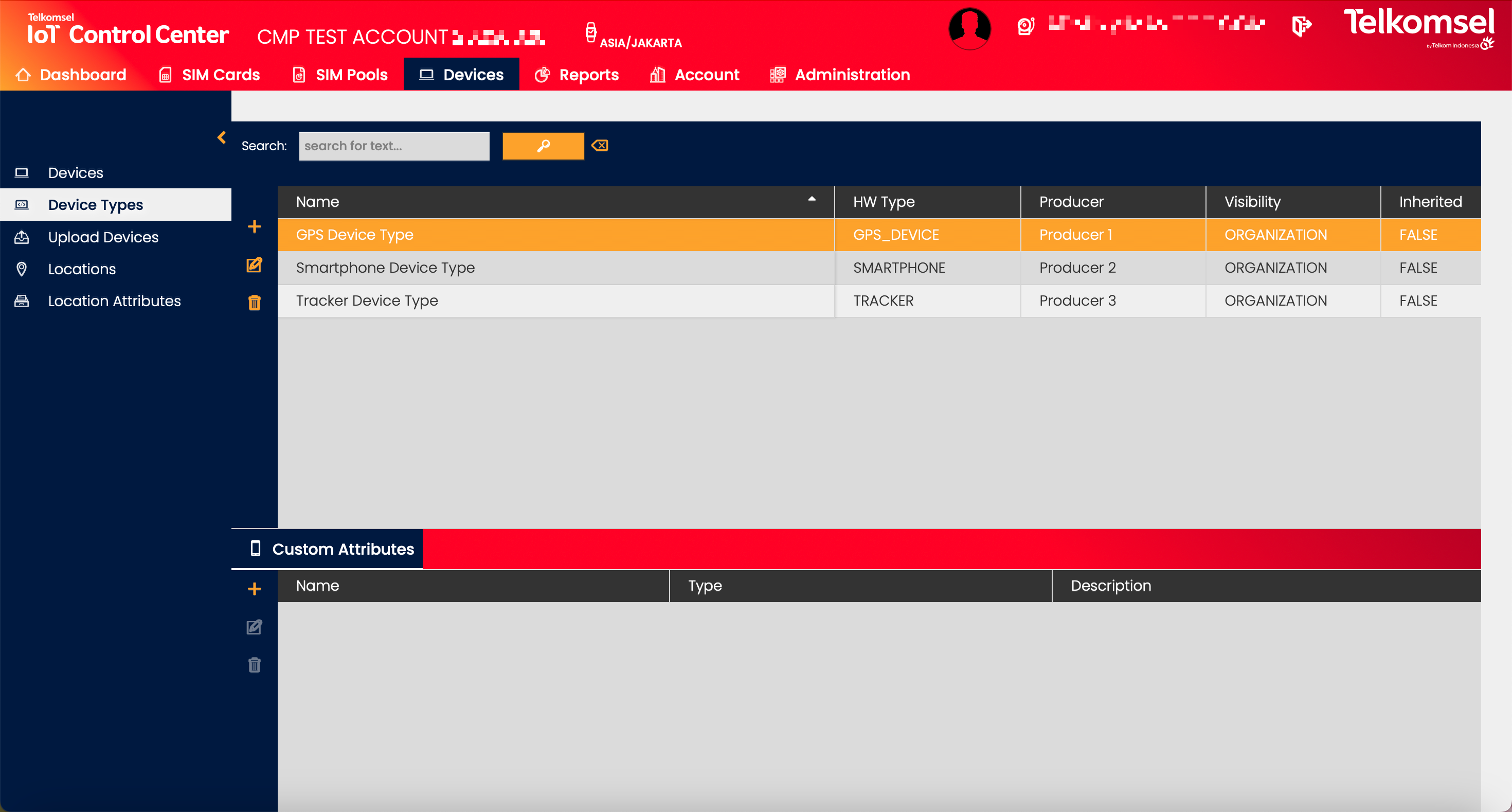Add a custom attribute with plus icon
Viewport: 1512px width, 812px height.
point(254,589)
